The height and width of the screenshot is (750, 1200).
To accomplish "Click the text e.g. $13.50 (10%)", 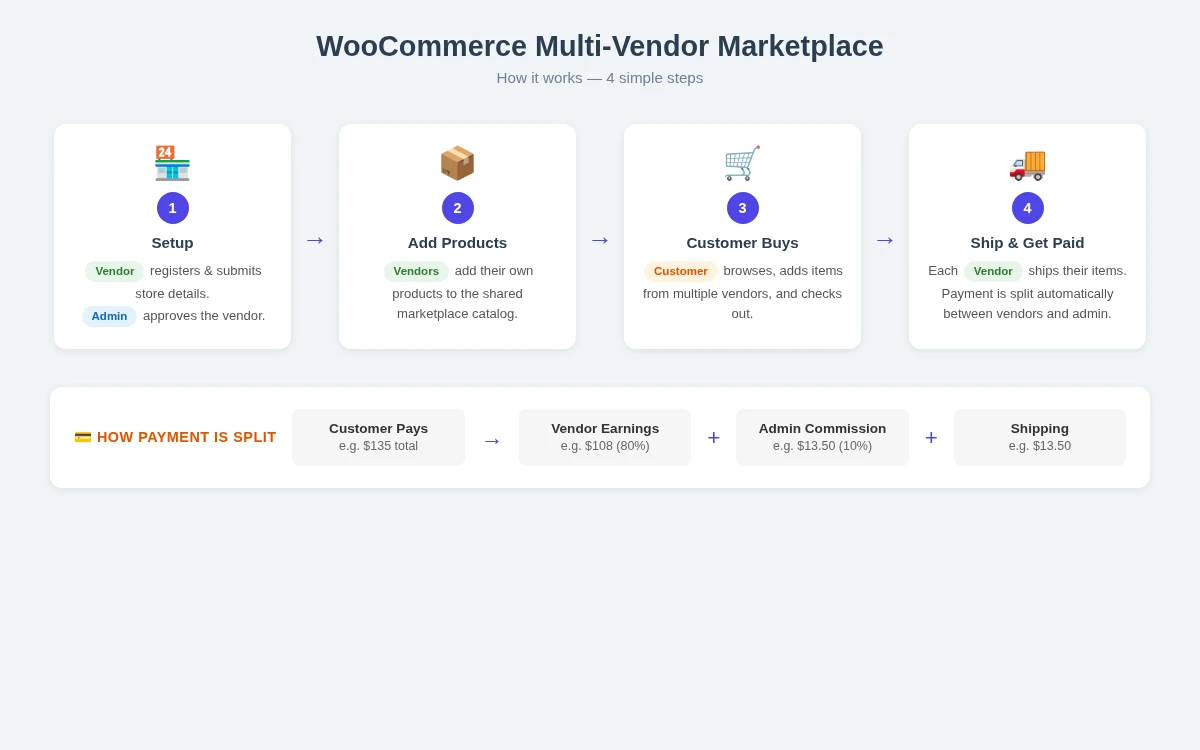I will 822,446.
